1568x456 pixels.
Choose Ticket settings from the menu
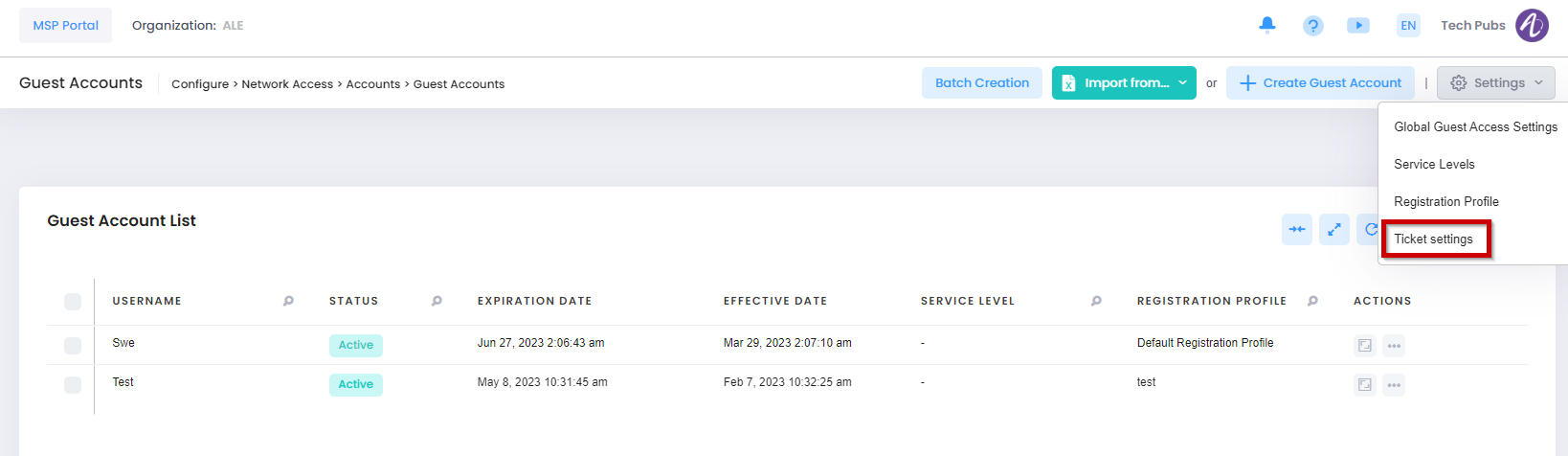(1433, 239)
